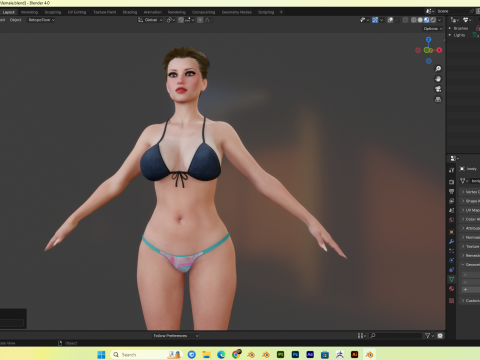
Task: Open the viewport Options dropdown
Action: tap(433, 29)
